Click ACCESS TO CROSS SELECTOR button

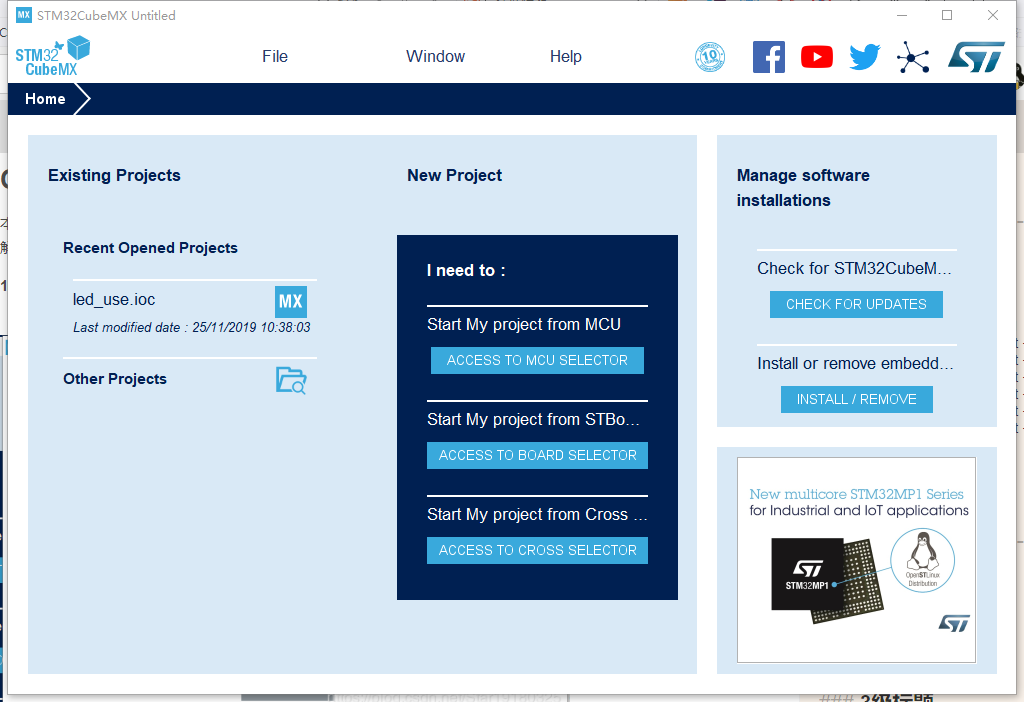pos(537,550)
